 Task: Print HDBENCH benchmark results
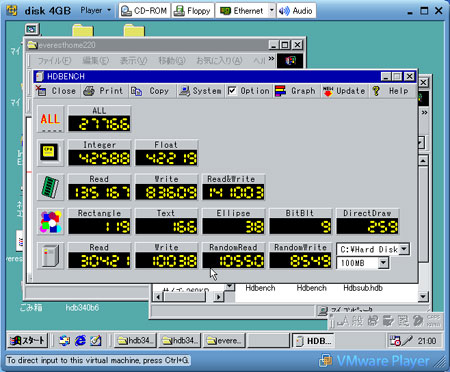click(x=104, y=91)
